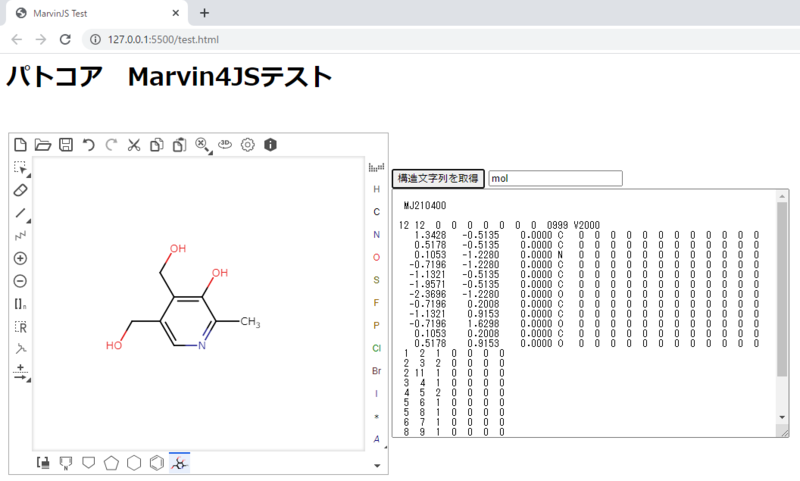Click the atom mapping tool icon
Viewport: 800px width, 481px height.
(x=20, y=349)
